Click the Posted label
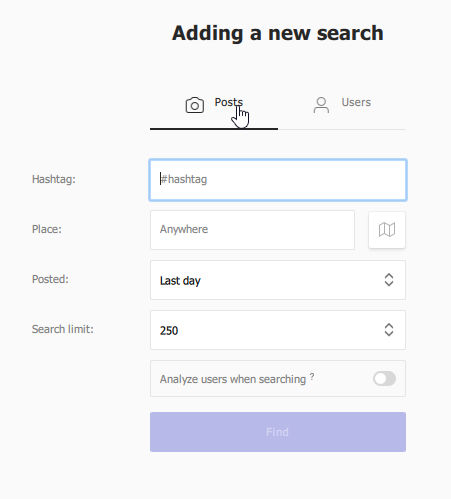This screenshot has height=499, width=451. 50,279
